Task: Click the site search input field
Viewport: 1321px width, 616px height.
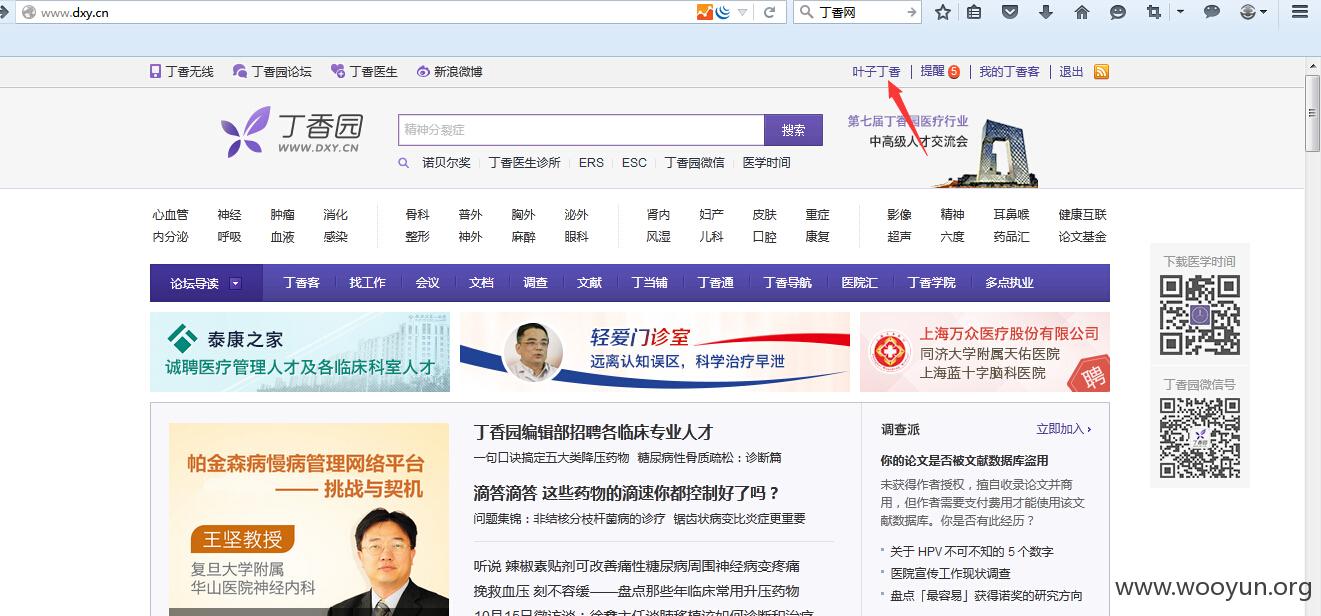Action: [581, 130]
